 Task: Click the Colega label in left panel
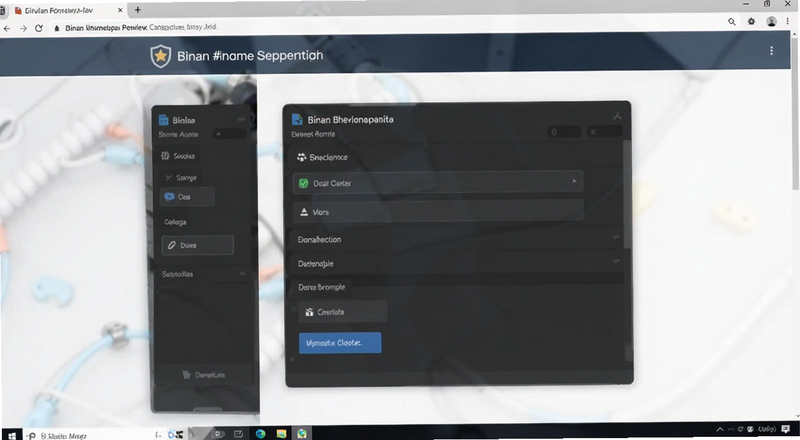(175, 222)
